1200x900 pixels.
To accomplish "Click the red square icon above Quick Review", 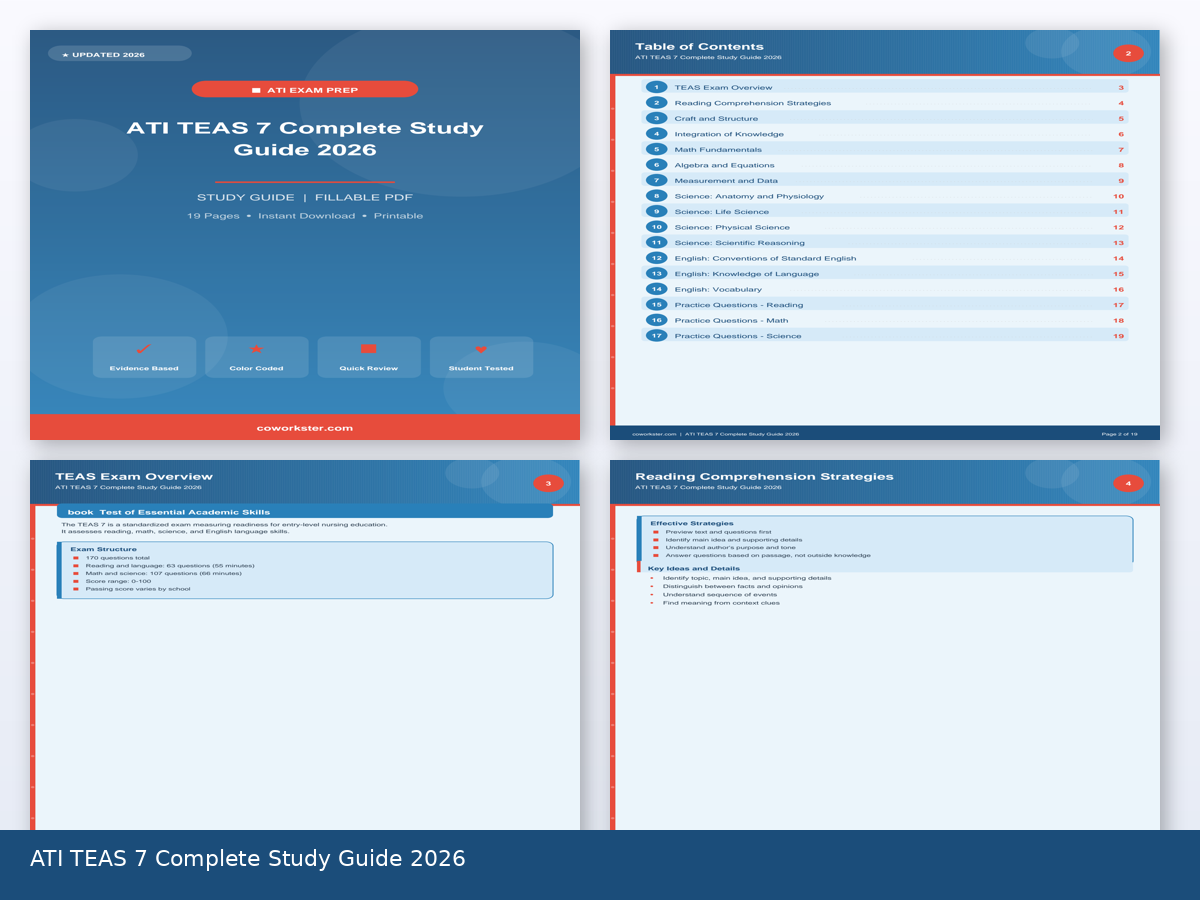I will point(368,349).
